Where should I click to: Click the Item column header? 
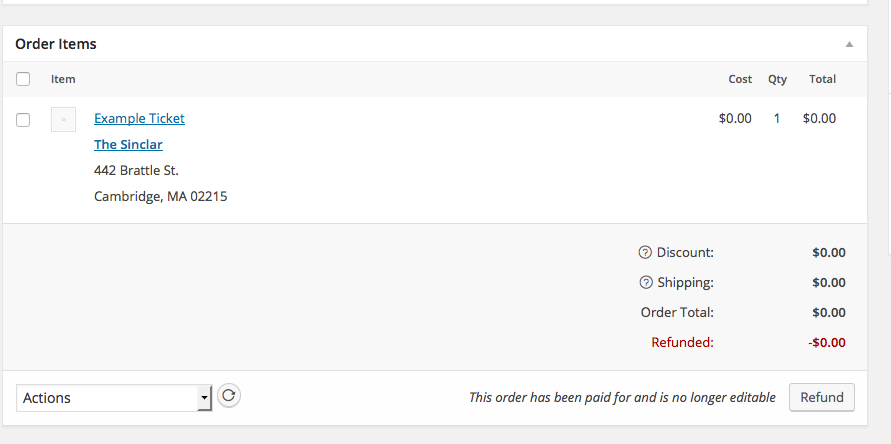63,79
